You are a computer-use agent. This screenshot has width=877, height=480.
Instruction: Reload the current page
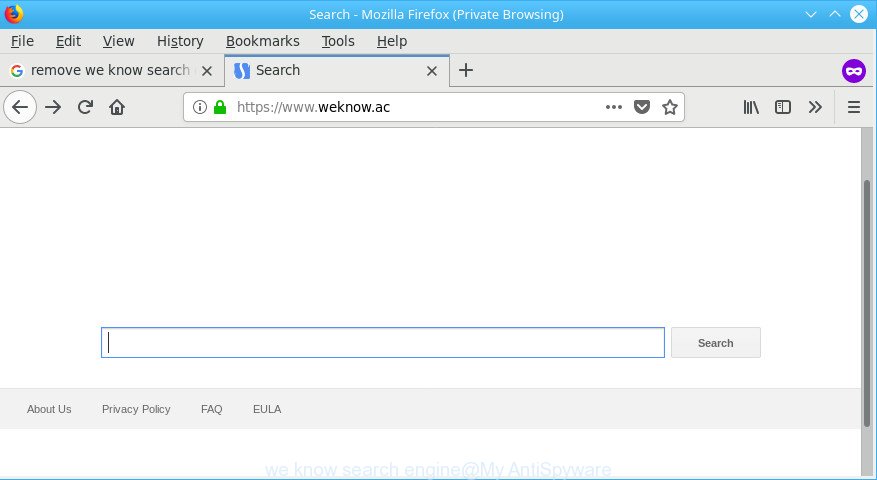(x=85, y=107)
